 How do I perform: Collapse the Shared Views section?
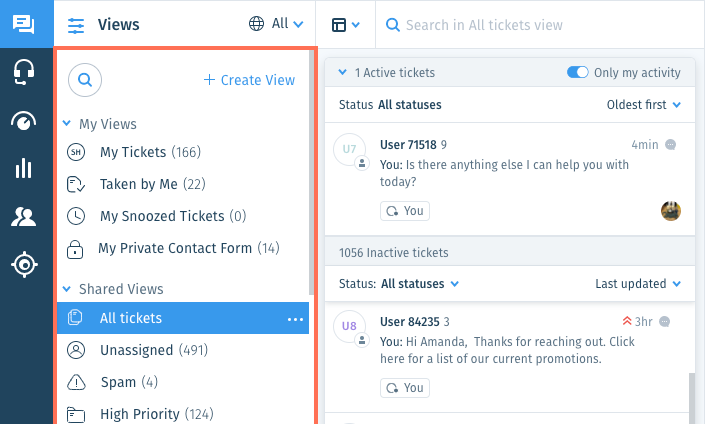tap(67, 289)
